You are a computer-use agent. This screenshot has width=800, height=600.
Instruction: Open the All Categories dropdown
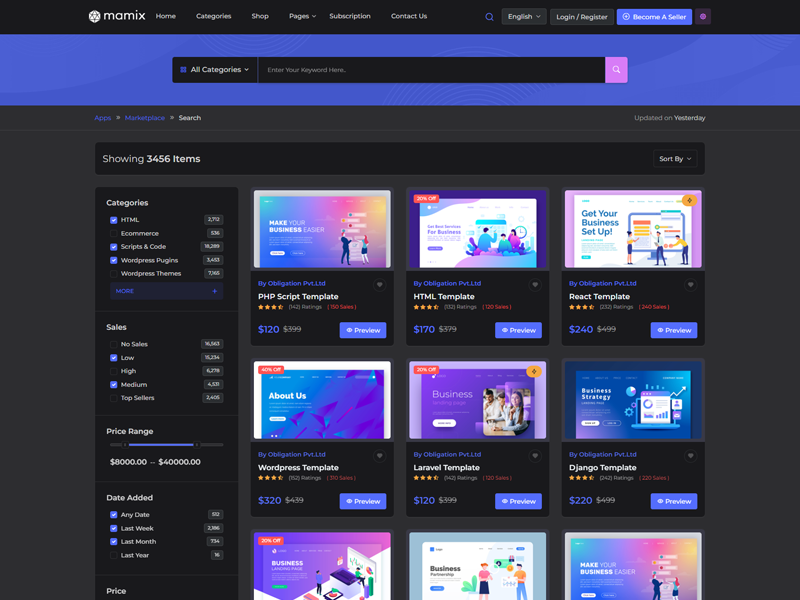[215, 70]
